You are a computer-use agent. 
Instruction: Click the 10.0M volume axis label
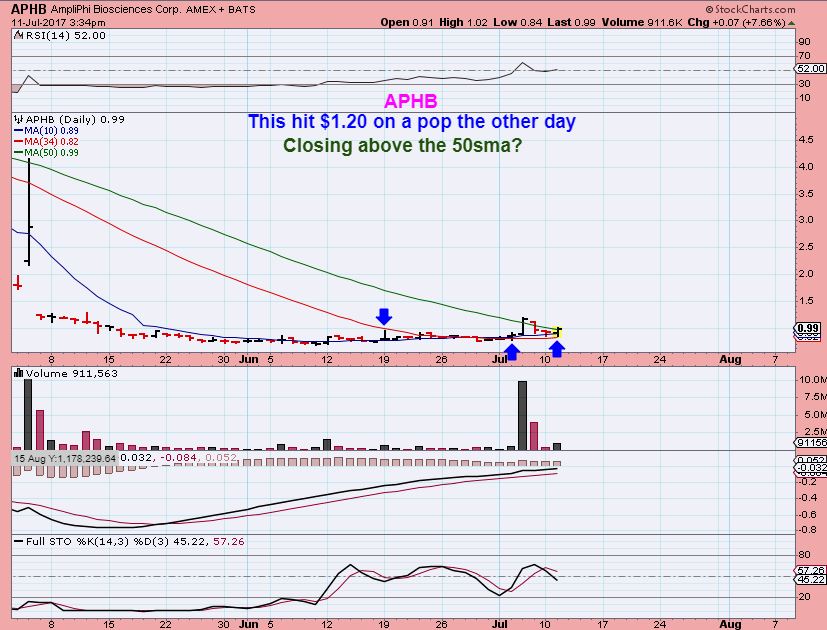point(812,379)
